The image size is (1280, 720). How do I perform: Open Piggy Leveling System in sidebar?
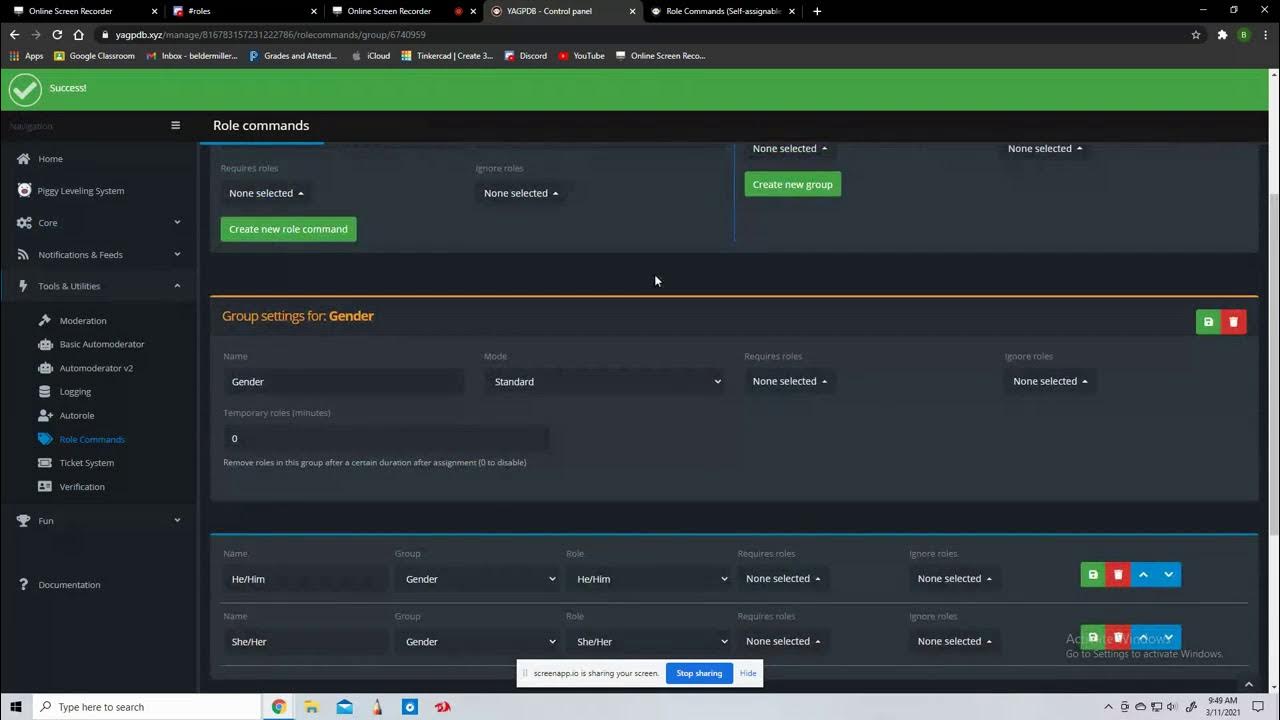click(80, 191)
